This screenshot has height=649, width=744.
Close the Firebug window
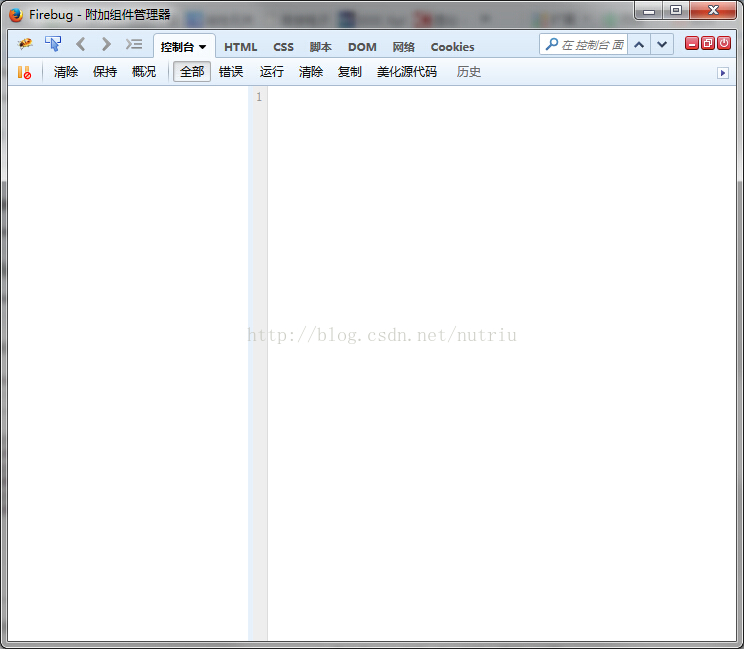pyautogui.click(x=713, y=10)
